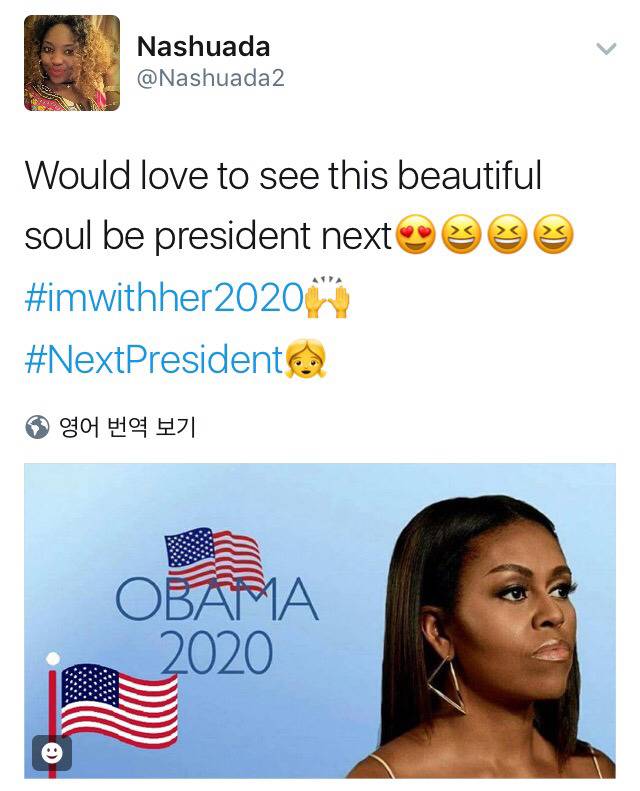This screenshot has height=791, width=640.
Task: Click the last laughing emoji in the row
Action: 553,236
